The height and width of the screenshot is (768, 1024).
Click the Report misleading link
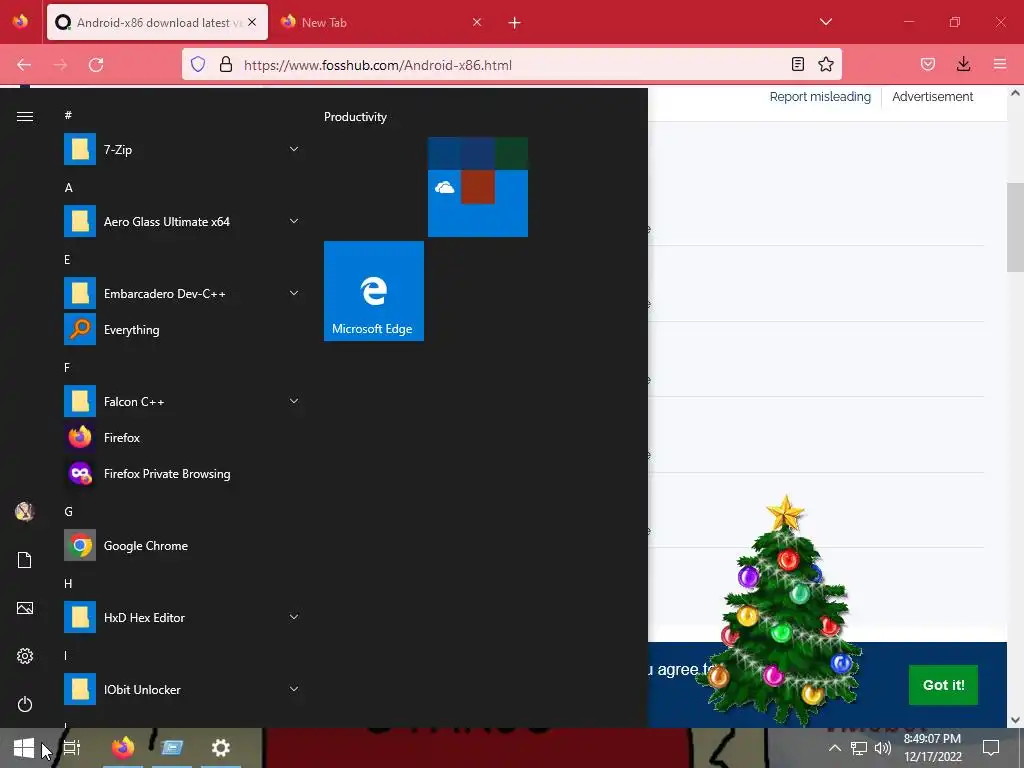[820, 97]
